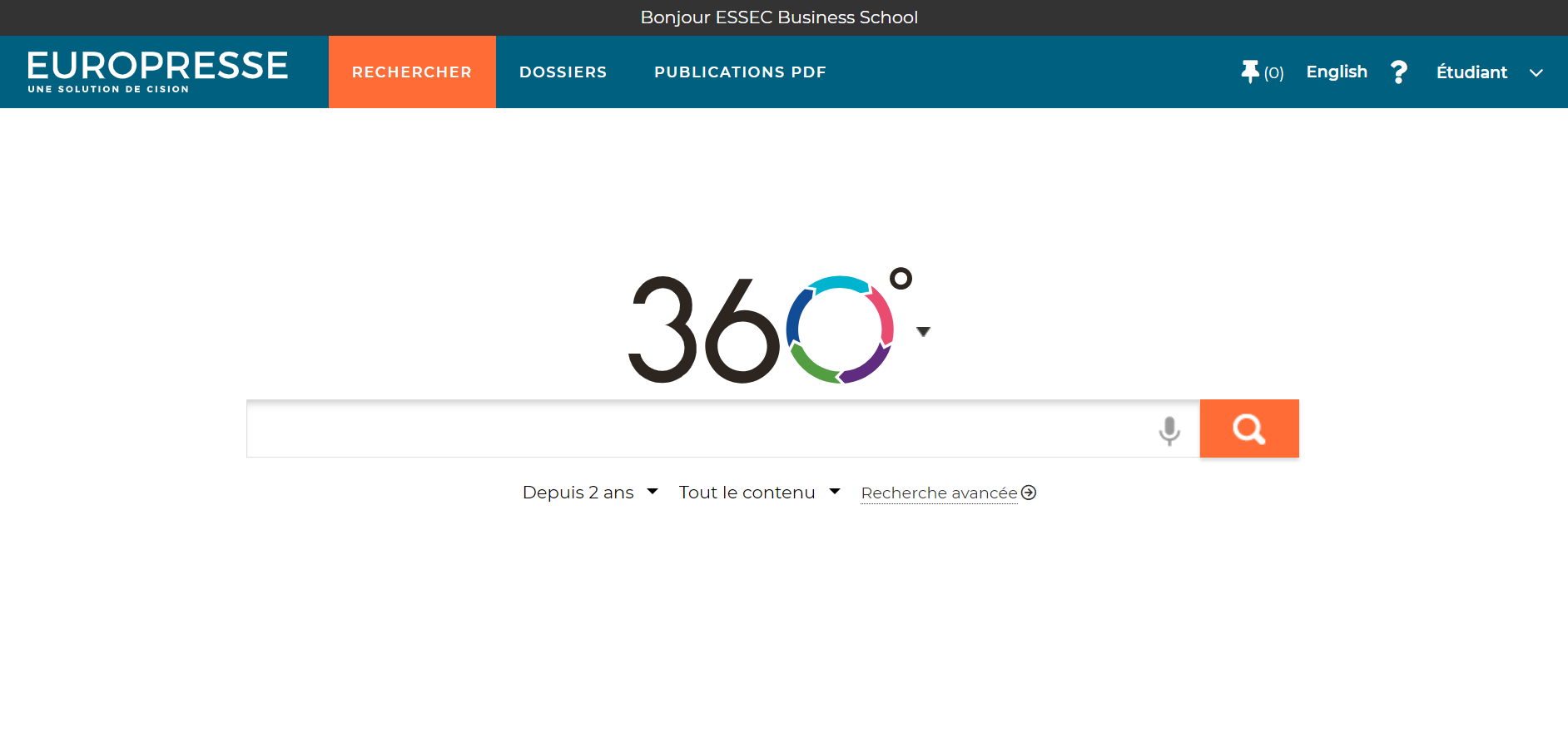The width and height of the screenshot is (1568, 738).
Task: Click the Étudiant user label
Action: (1471, 72)
